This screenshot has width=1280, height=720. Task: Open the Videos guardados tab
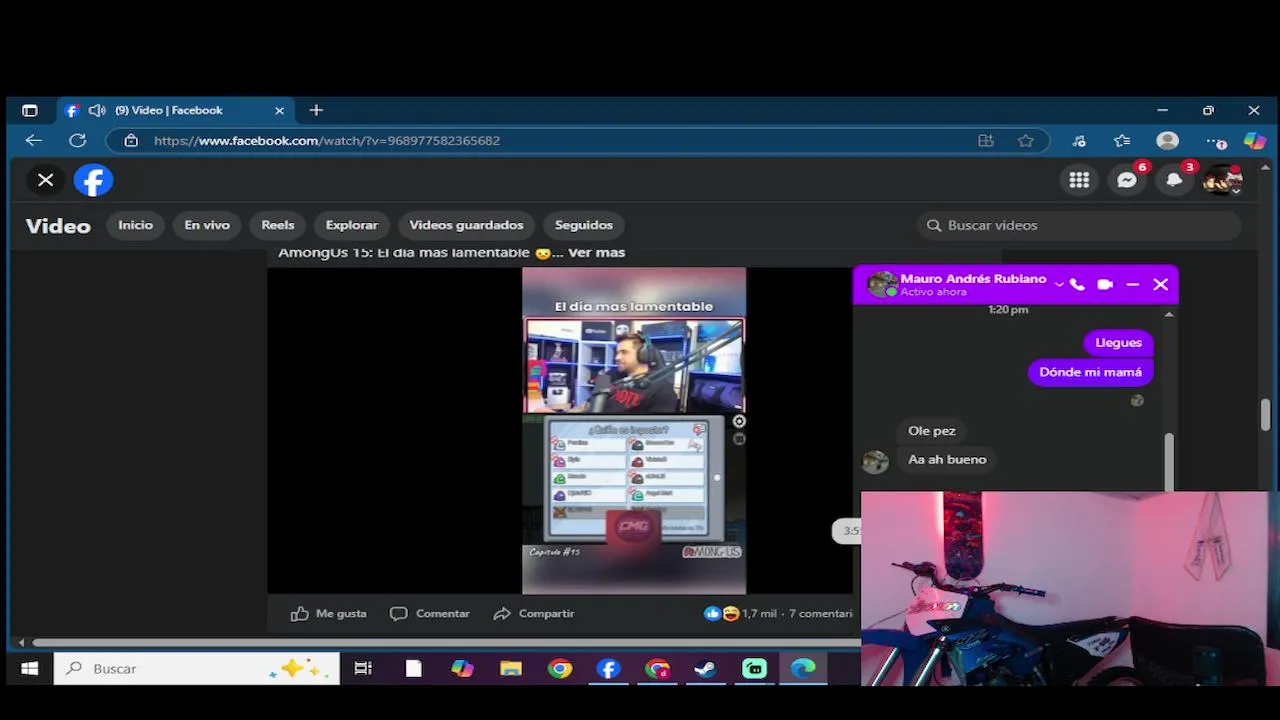point(466,225)
